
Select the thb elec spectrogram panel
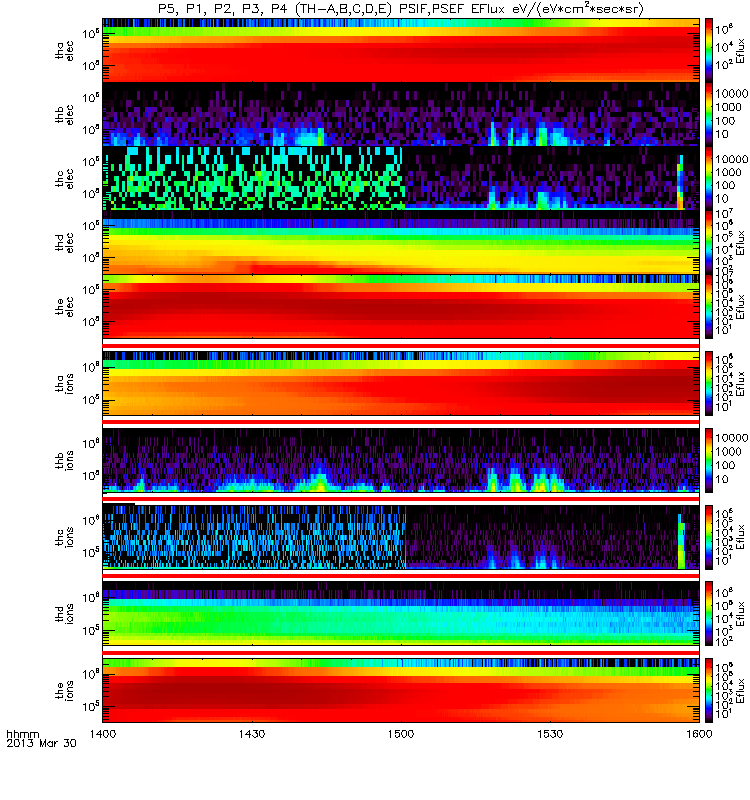pos(401,114)
